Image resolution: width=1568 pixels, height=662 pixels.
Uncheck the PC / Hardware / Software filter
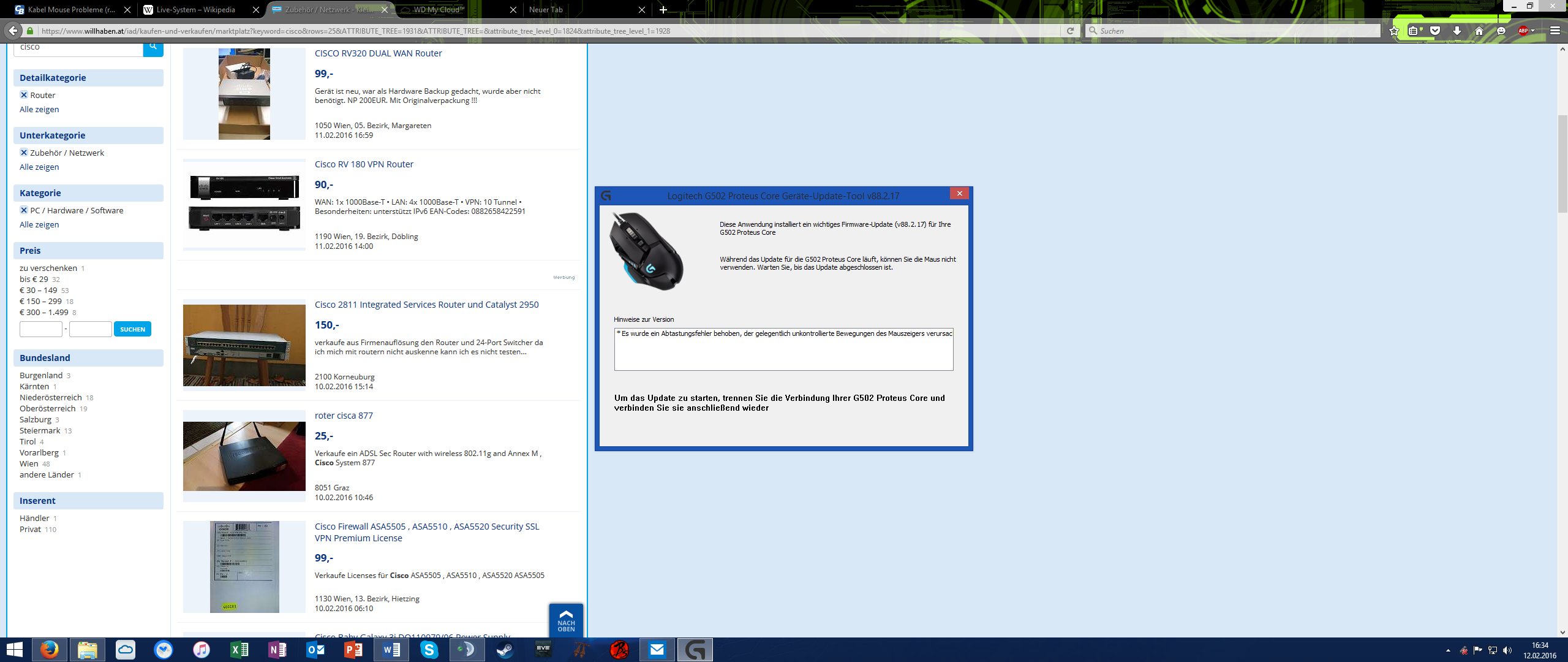point(24,210)
